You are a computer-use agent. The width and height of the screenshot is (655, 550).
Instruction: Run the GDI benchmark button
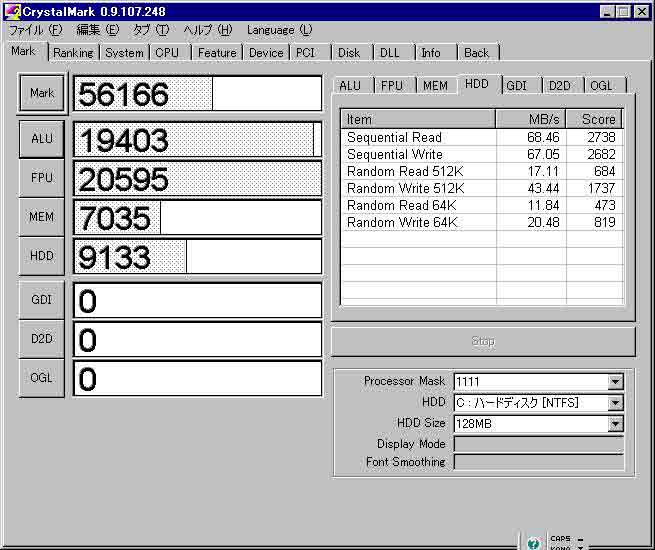coord(42,299)
